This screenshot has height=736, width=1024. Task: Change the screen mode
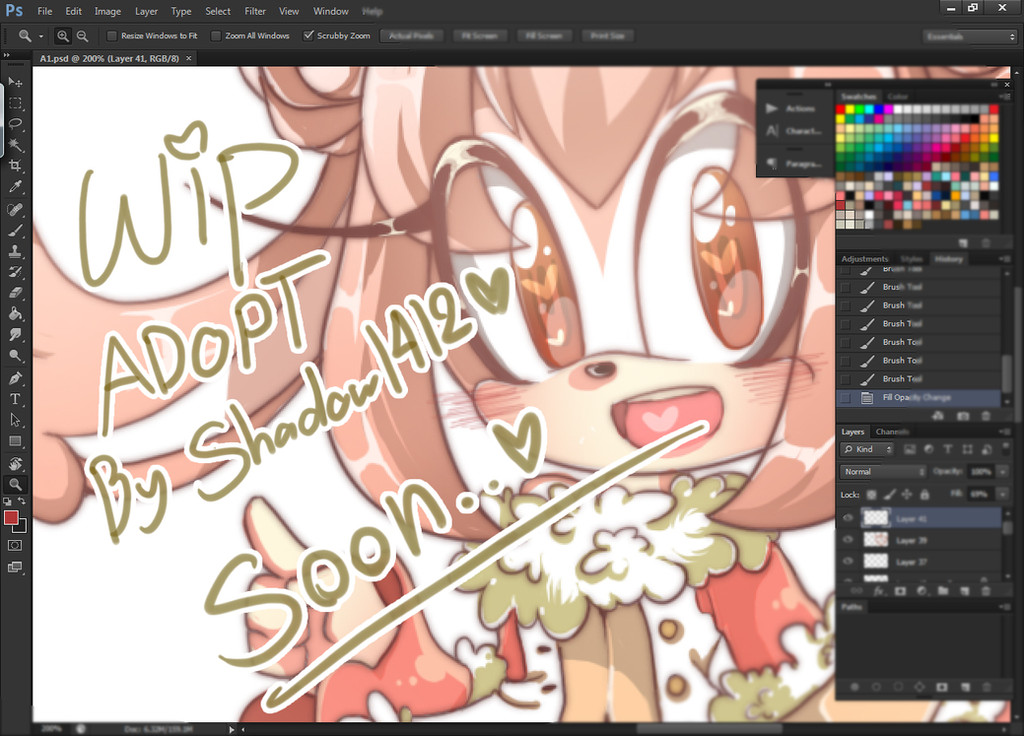pos(15,567)
